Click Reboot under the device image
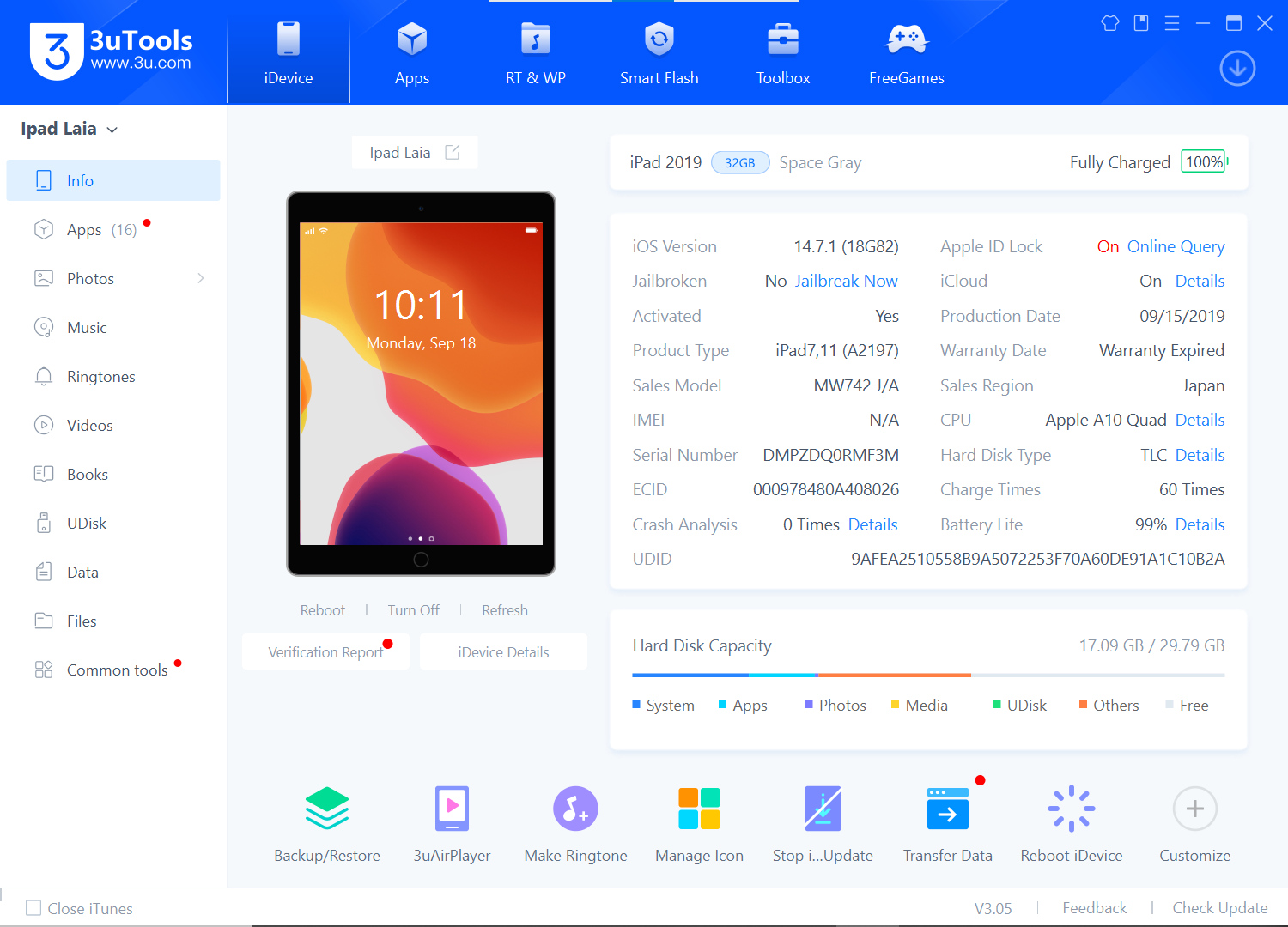Image resolution: width=1288 pixels, height=927 pixels. [x=323, y=610]
